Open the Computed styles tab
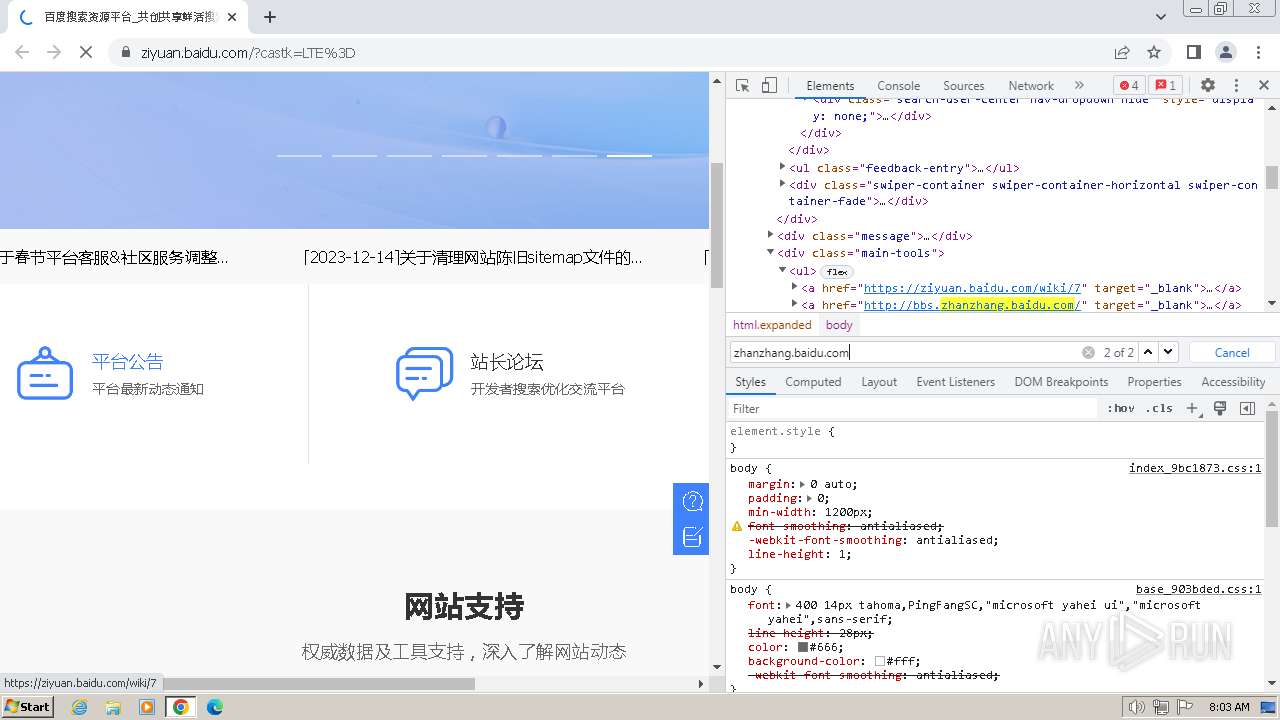Viewport: 1280px width, 720px height. coord(813,382)
